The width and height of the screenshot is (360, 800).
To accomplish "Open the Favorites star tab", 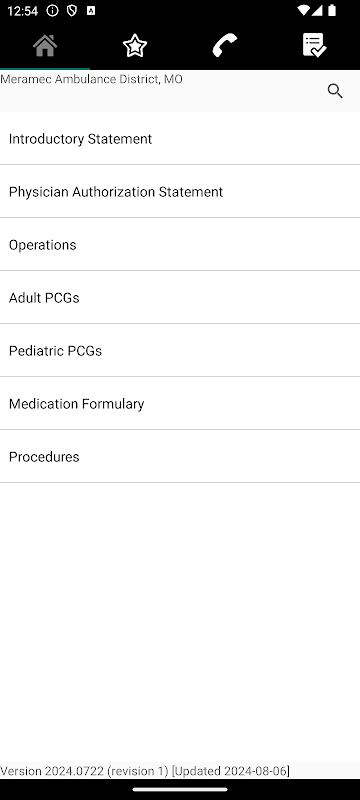I will 135,46.
